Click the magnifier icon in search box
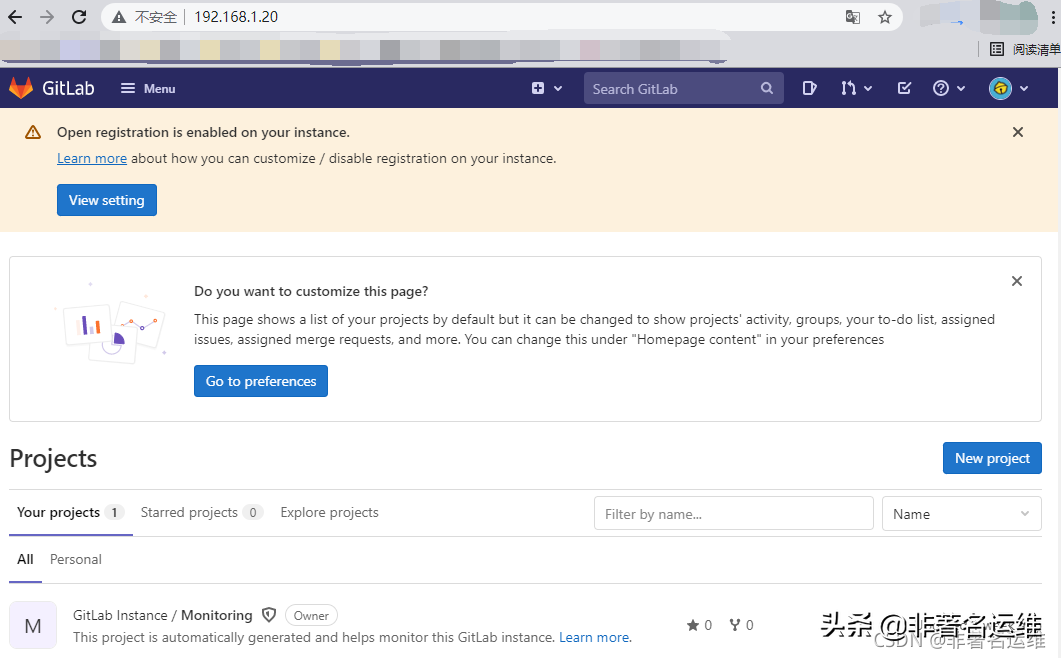Screen dimensions: 1061x658 tap(767, 88)
